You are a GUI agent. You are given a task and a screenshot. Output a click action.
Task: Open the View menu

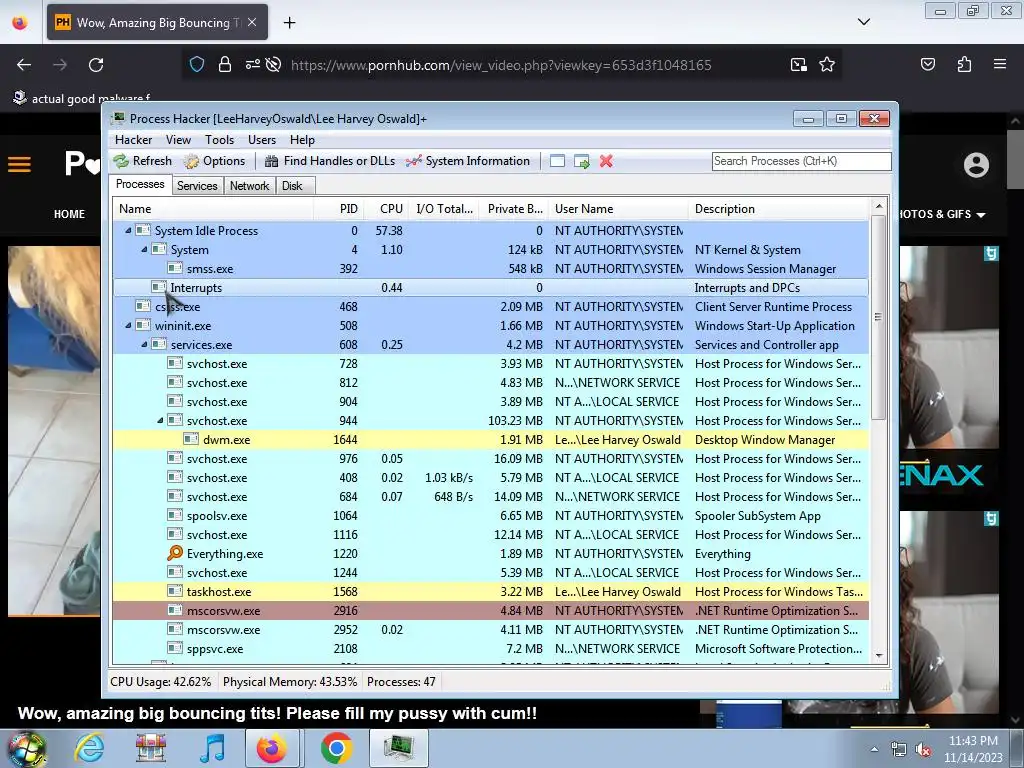(x=178, y=140)
